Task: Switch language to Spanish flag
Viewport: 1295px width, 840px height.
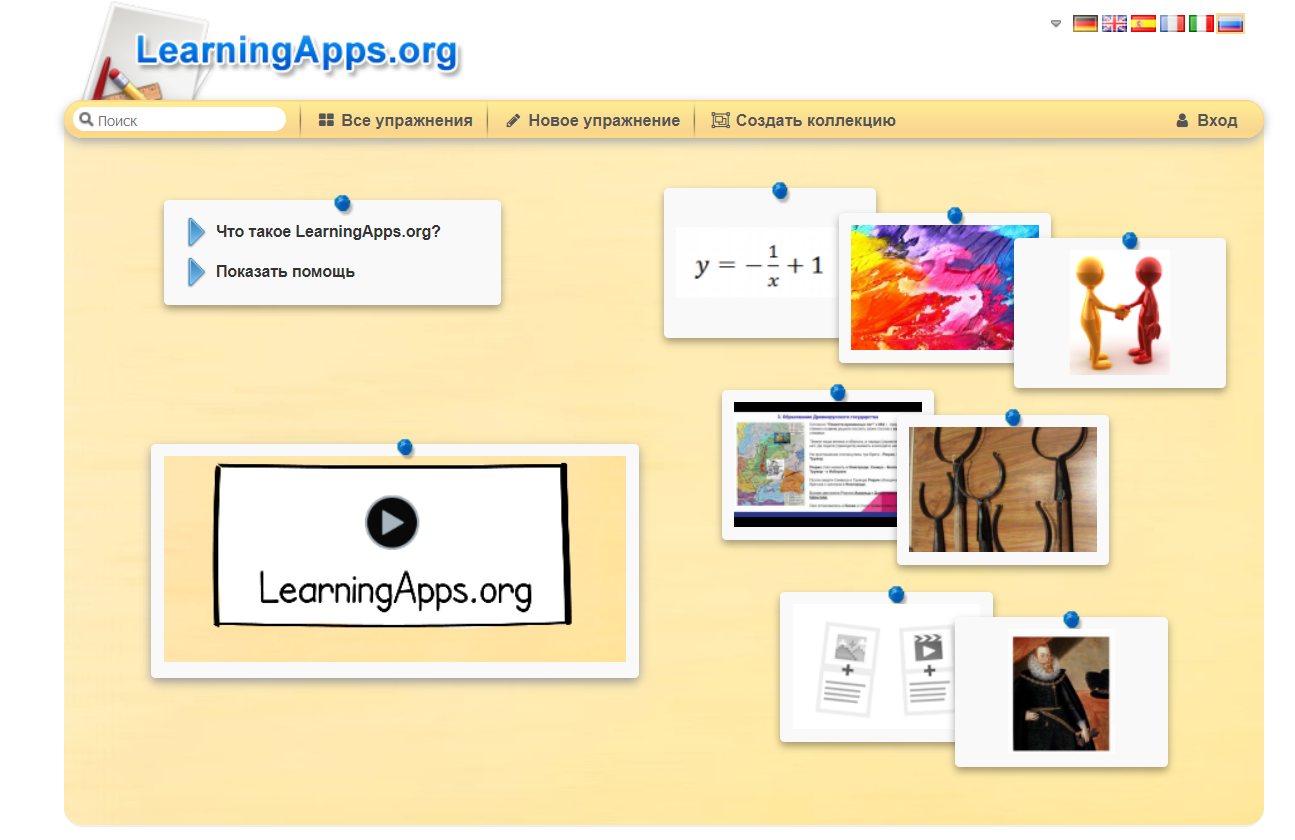Action: click(1143, 23)
